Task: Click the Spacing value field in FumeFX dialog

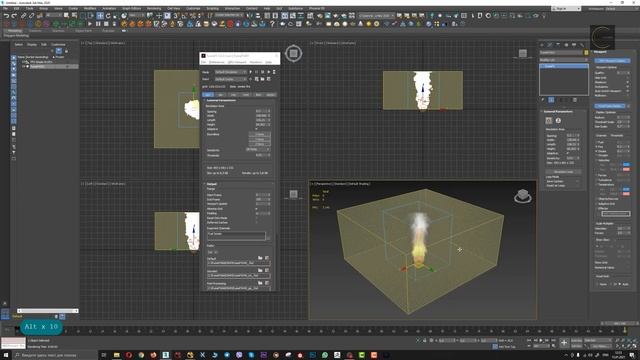Action: pos(261,111)
